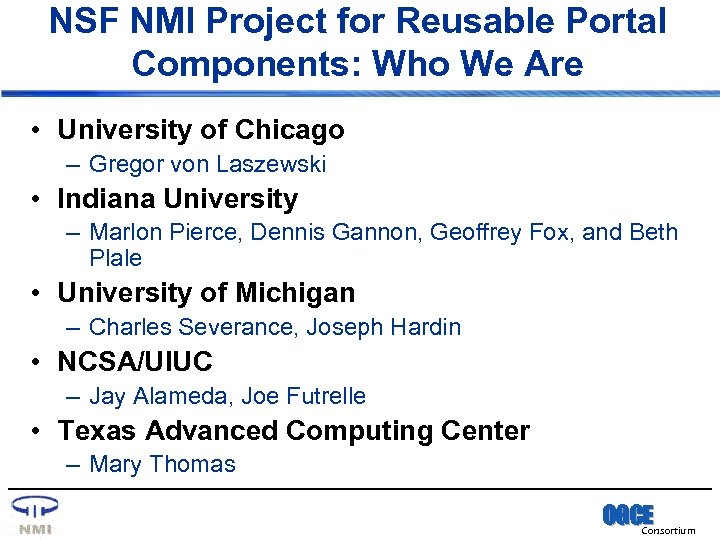The image size is (720, 540).
Task: Click the NMI logo in the footer
Action: point(35,515)
